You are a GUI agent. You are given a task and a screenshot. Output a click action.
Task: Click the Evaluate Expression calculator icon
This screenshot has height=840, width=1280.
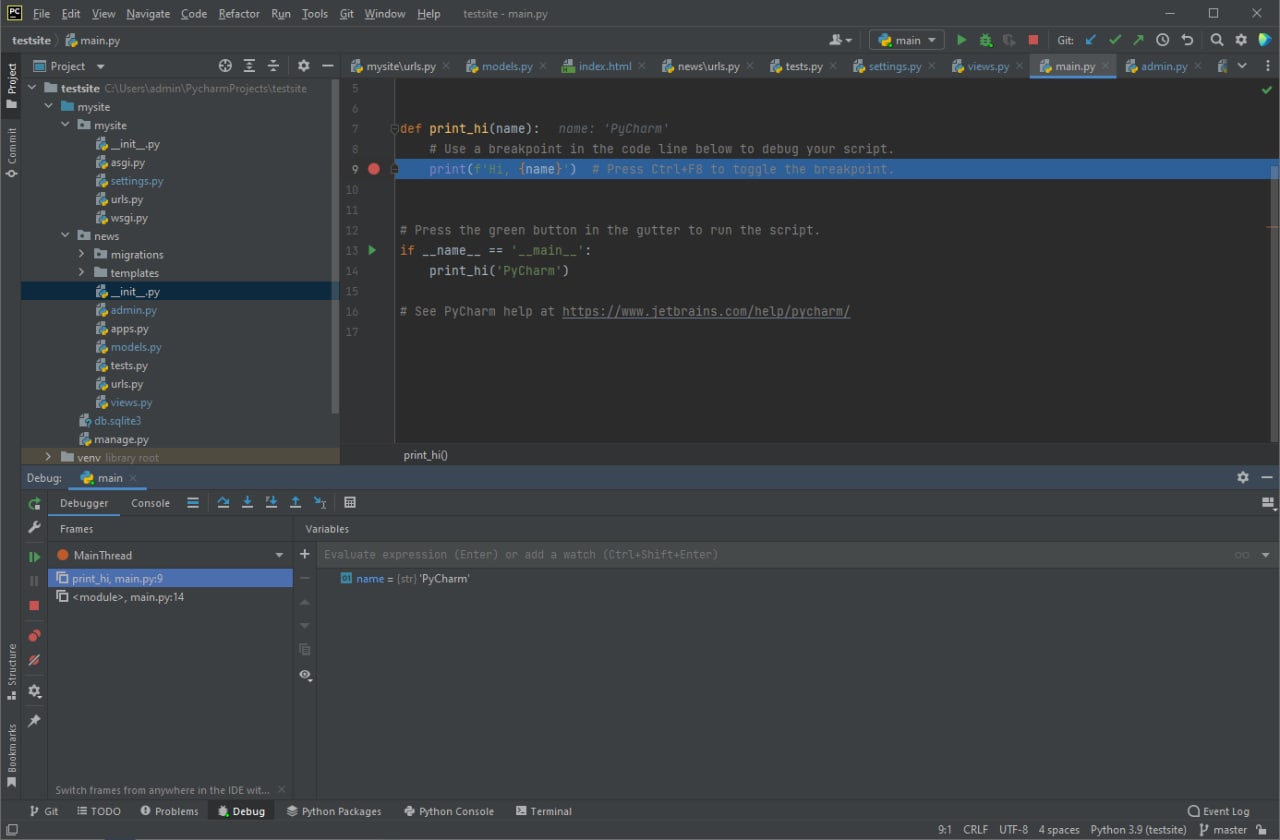(350, 503)
